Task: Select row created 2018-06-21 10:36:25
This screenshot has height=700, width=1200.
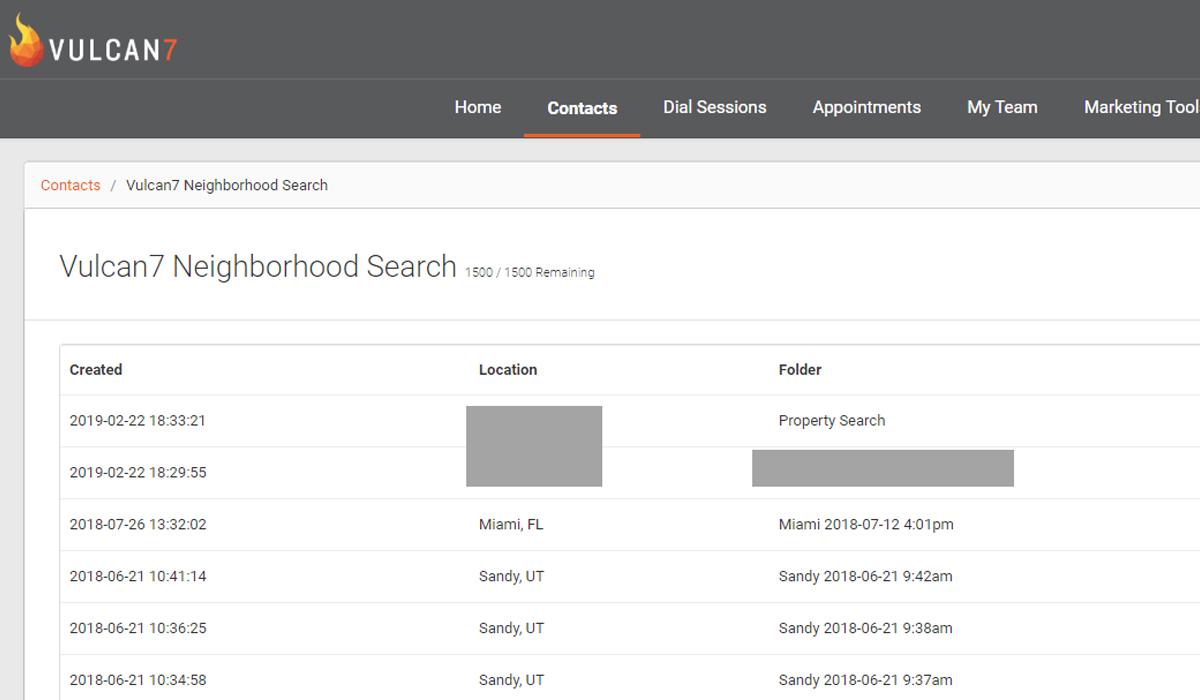Action: [x=630, y=629]
